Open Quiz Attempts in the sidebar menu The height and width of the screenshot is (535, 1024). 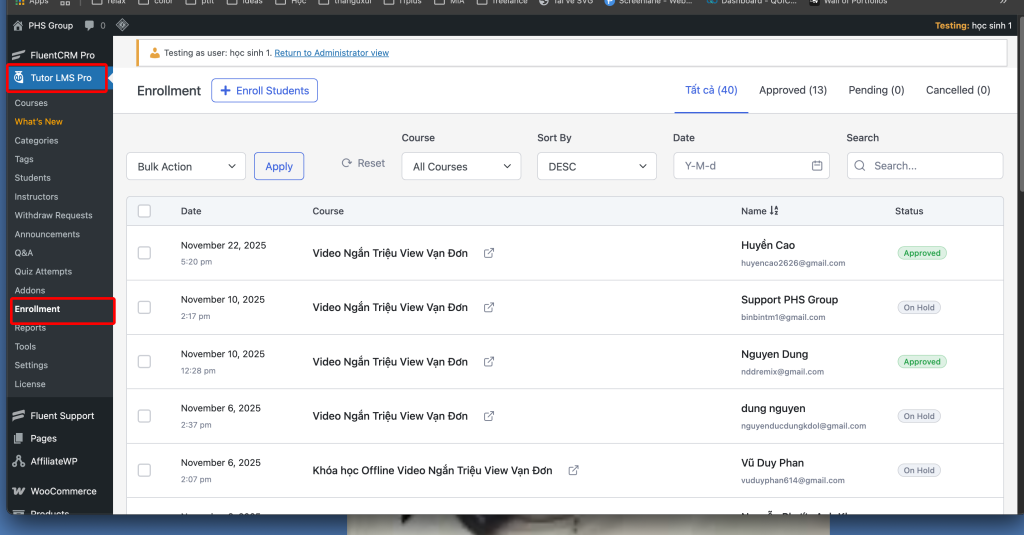tap(43, 272)
